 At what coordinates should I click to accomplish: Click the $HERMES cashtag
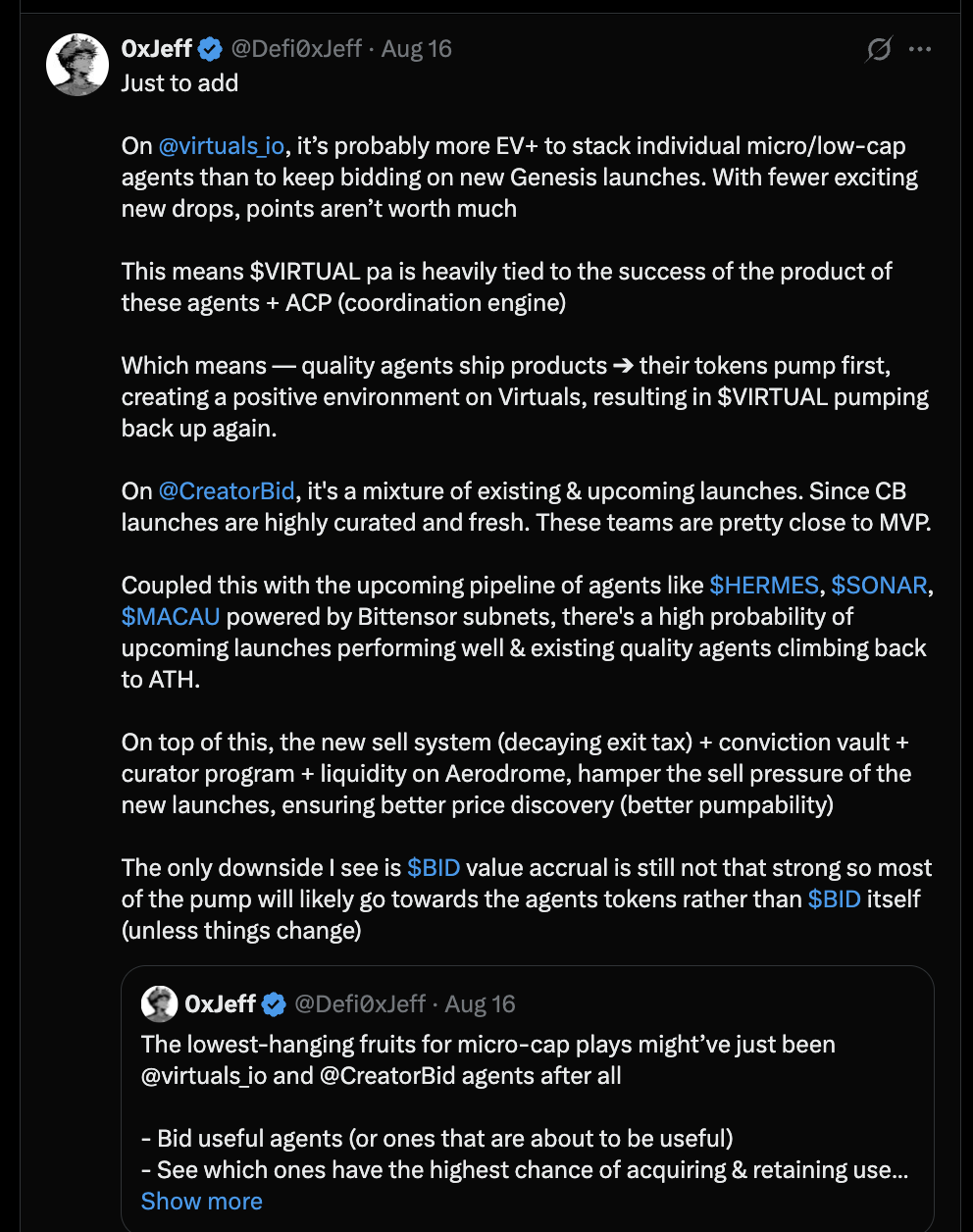(764, 586)
